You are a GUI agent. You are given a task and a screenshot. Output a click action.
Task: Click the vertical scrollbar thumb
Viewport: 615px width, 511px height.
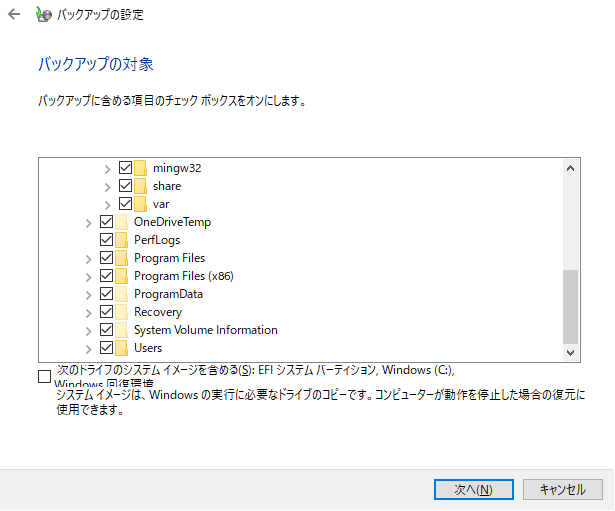click(571, 307)
